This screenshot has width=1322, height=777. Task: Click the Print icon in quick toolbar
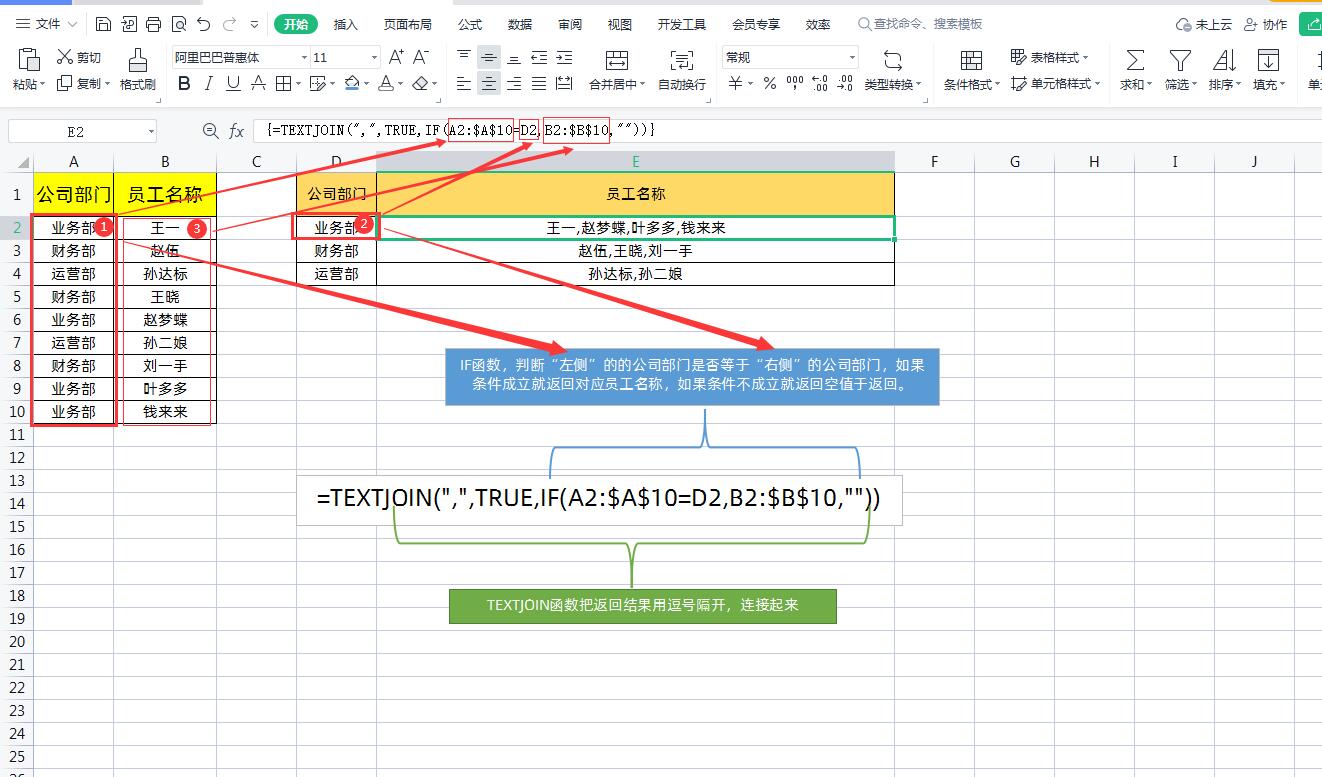tap(154, 24)
